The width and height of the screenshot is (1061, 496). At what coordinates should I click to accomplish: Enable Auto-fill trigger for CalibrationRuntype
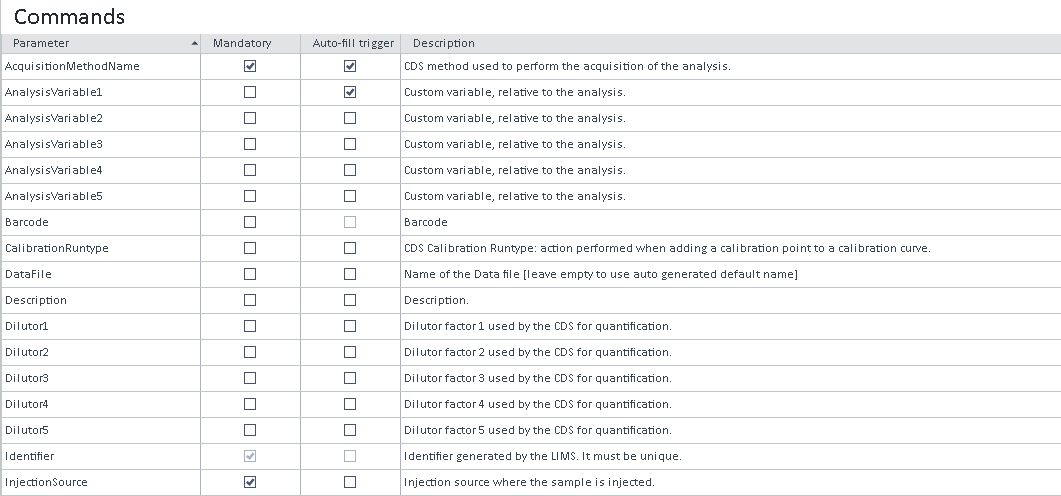[x=350, y=248]
